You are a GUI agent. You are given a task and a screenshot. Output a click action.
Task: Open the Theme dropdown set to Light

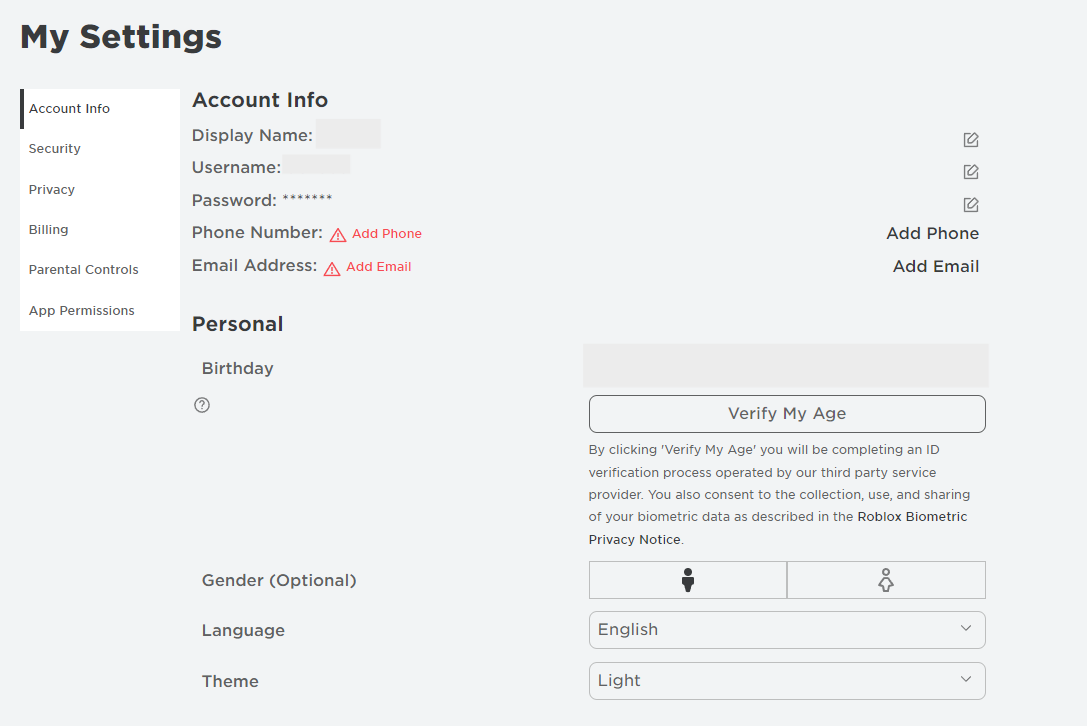787,681
